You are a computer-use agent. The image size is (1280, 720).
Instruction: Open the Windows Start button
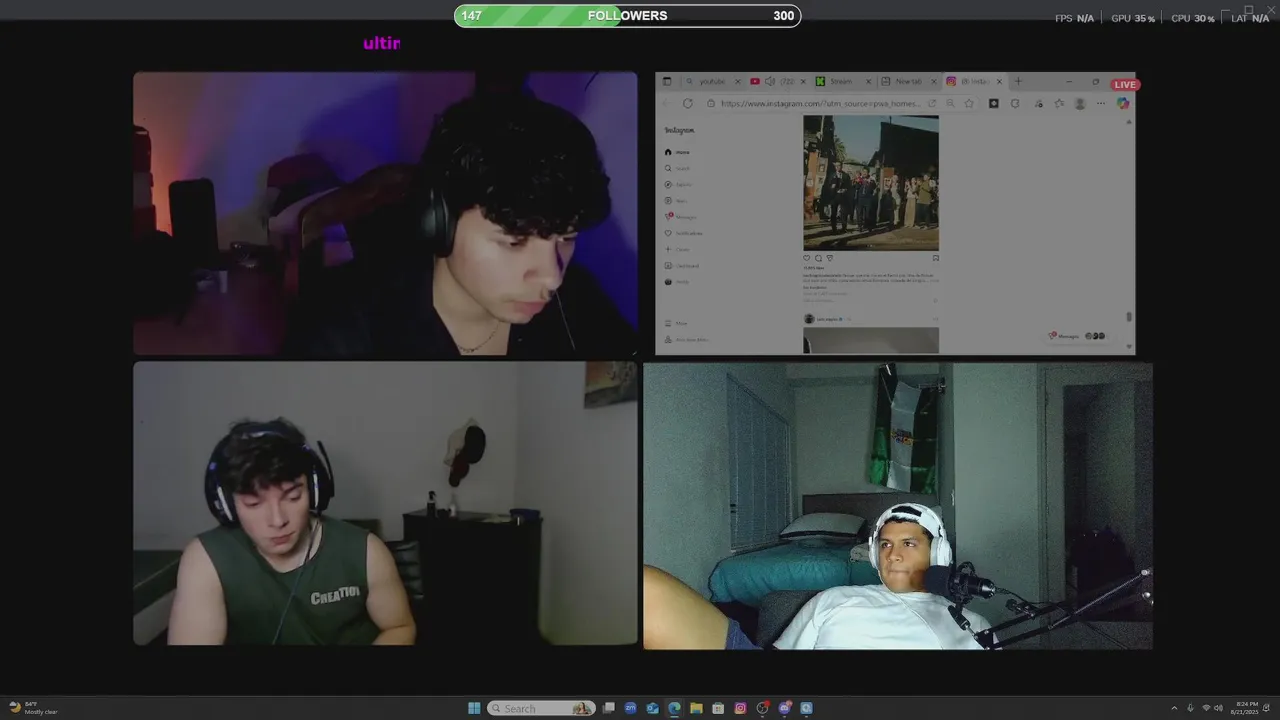pyautogui.click(x=474, y=708)
